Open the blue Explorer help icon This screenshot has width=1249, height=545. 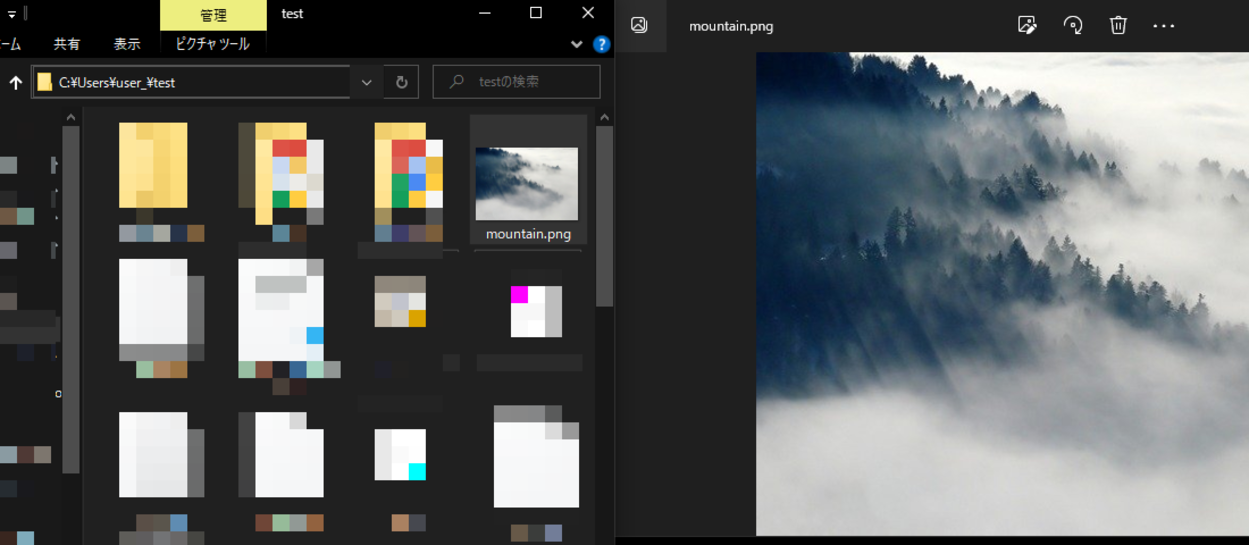pos(601,44)
